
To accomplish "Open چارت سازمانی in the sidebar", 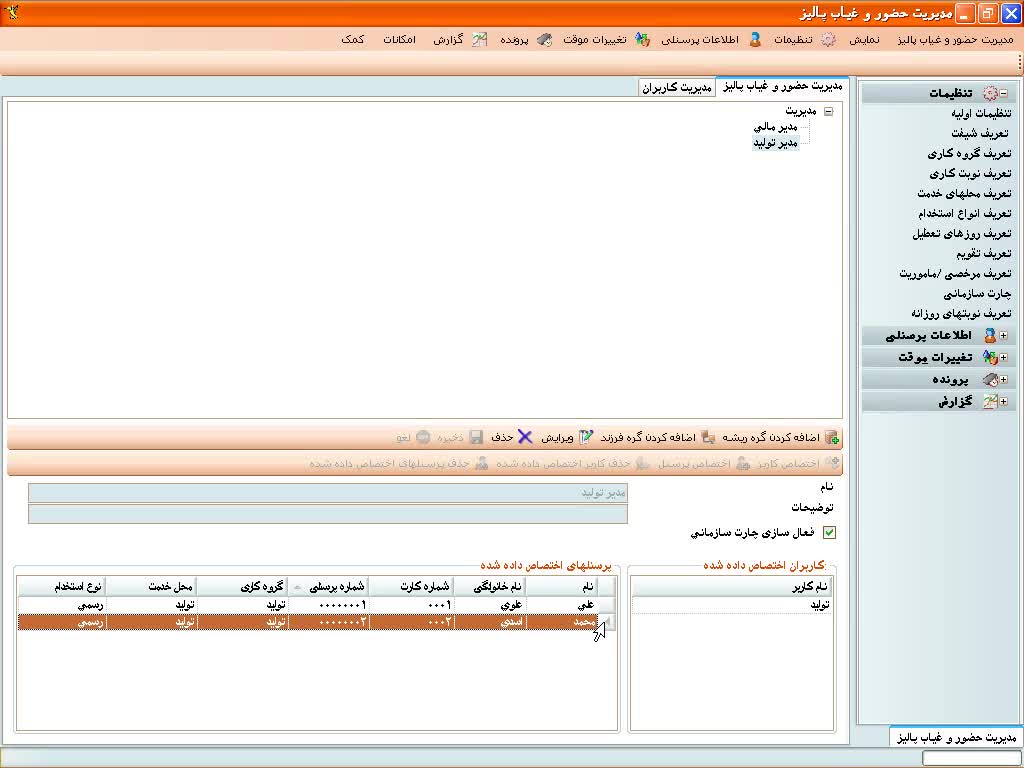I will [977, 294].
